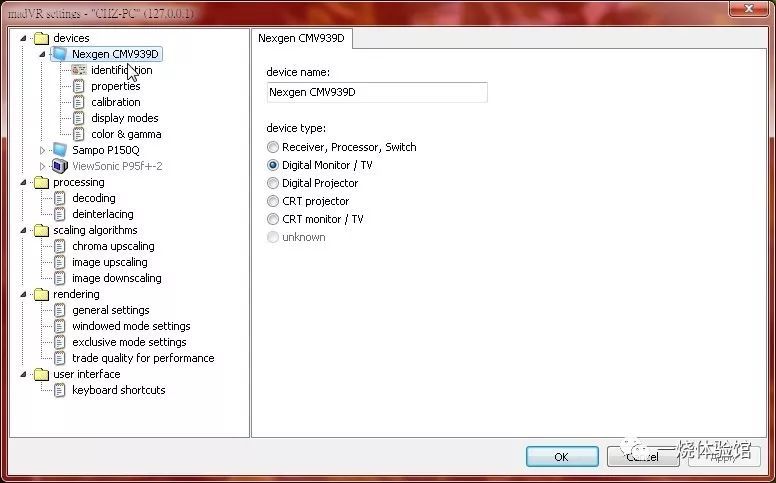Click the deinterlacing page icon

click(x=59, y=214)
